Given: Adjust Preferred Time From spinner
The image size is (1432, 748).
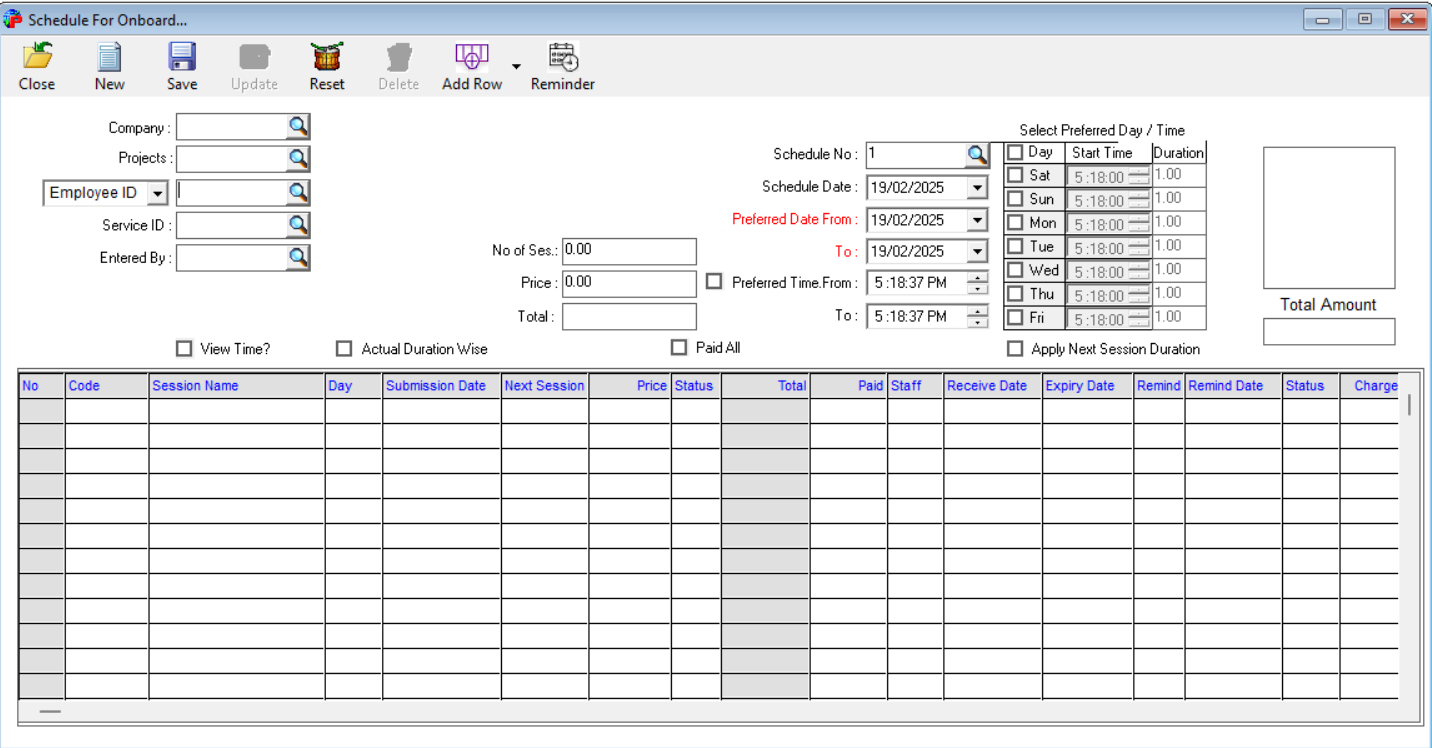Looking at the screenshot, I should [x=977, y=283].
